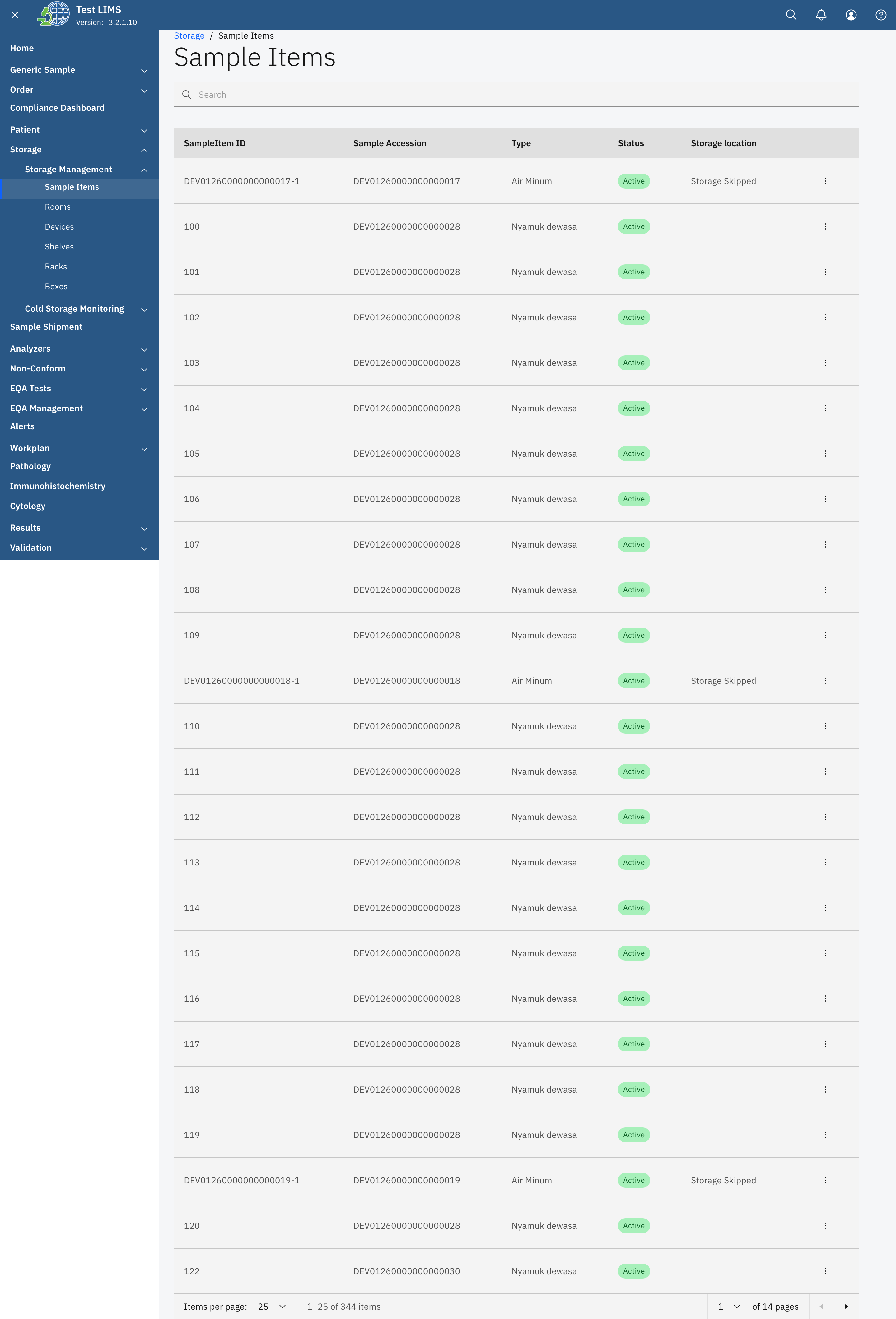Open Boxes under Storage Management
Viewport: 896px width, 1319px height.
pos(56,287)
